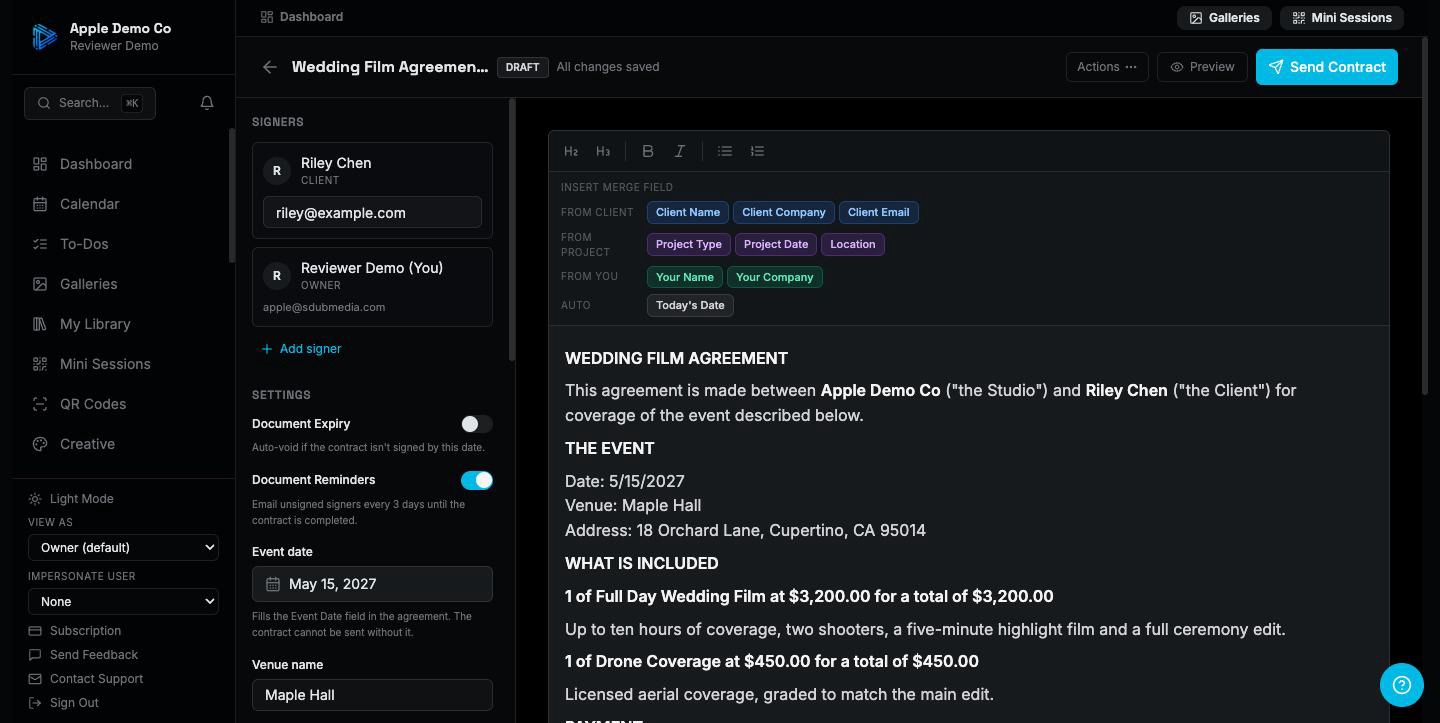Image resolution: width=1440 pixels, height=723 pixels.
Task: Click the Venue name input field
Action: 372,695
